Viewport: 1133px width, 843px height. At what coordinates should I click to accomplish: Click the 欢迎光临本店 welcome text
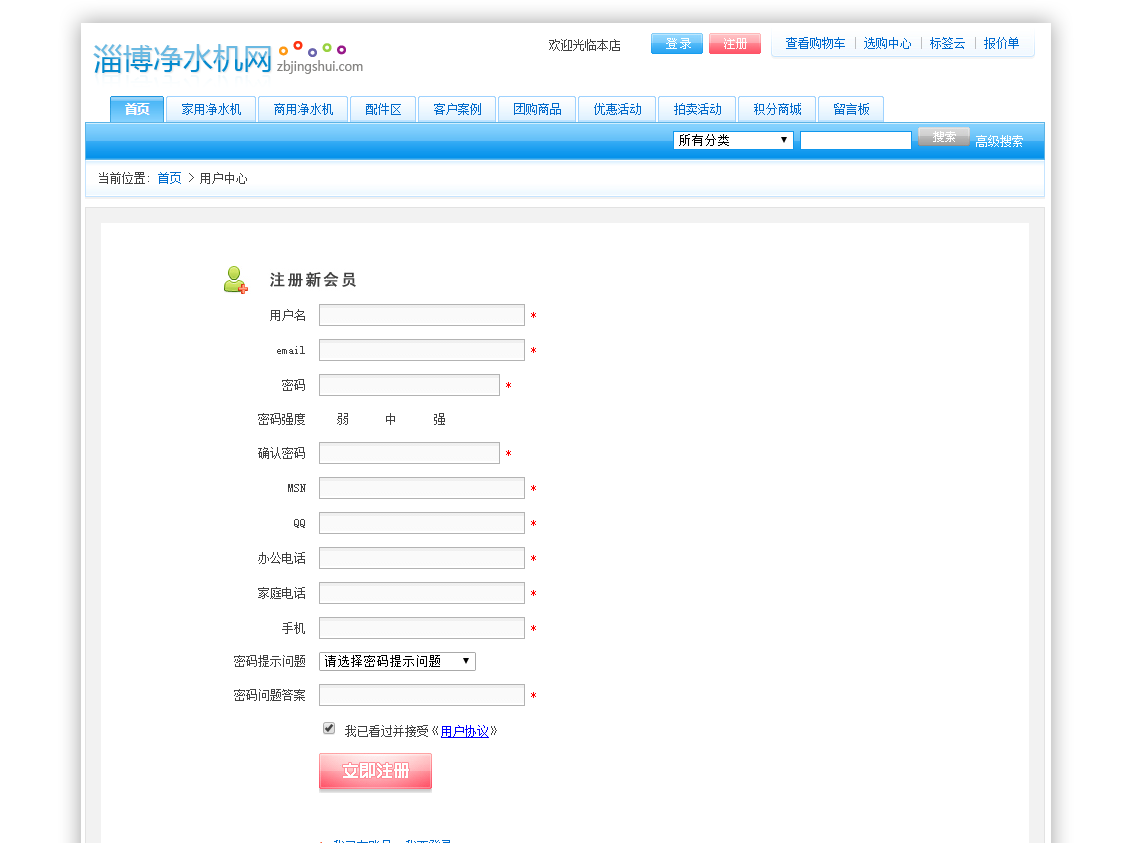pyautogui.click(x=585, y=45)
